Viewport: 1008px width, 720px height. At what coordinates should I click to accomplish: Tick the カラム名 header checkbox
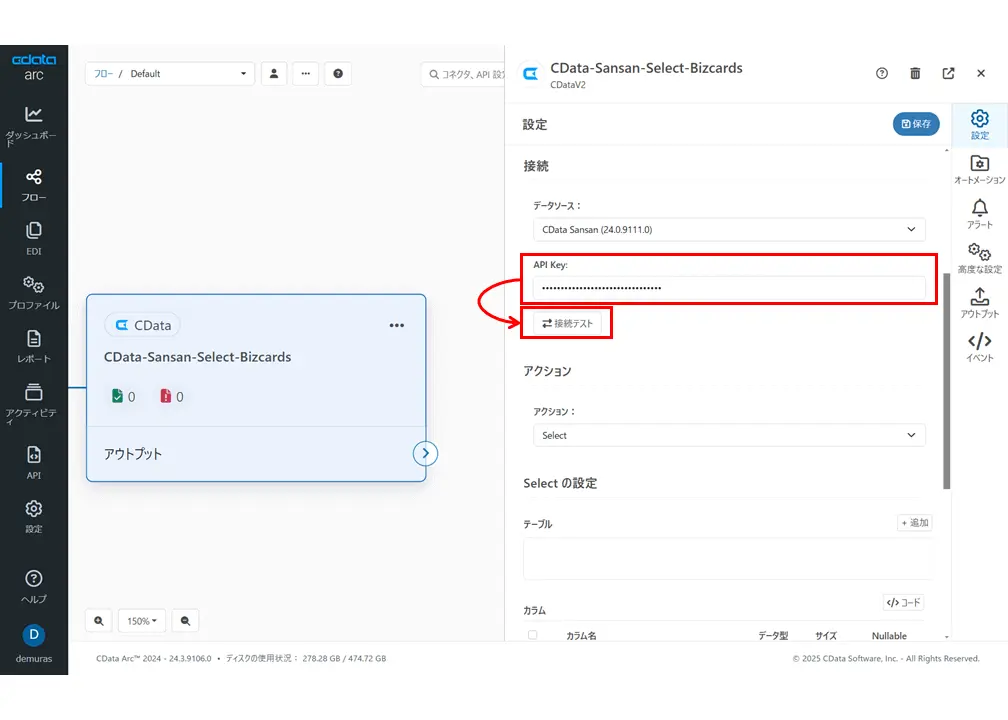[532, 635]
